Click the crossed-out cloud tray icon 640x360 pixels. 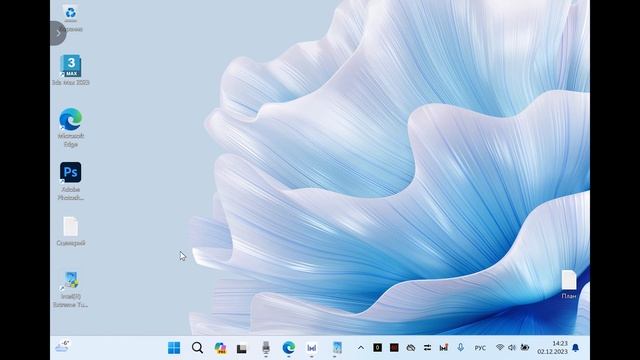coord(411,348)
